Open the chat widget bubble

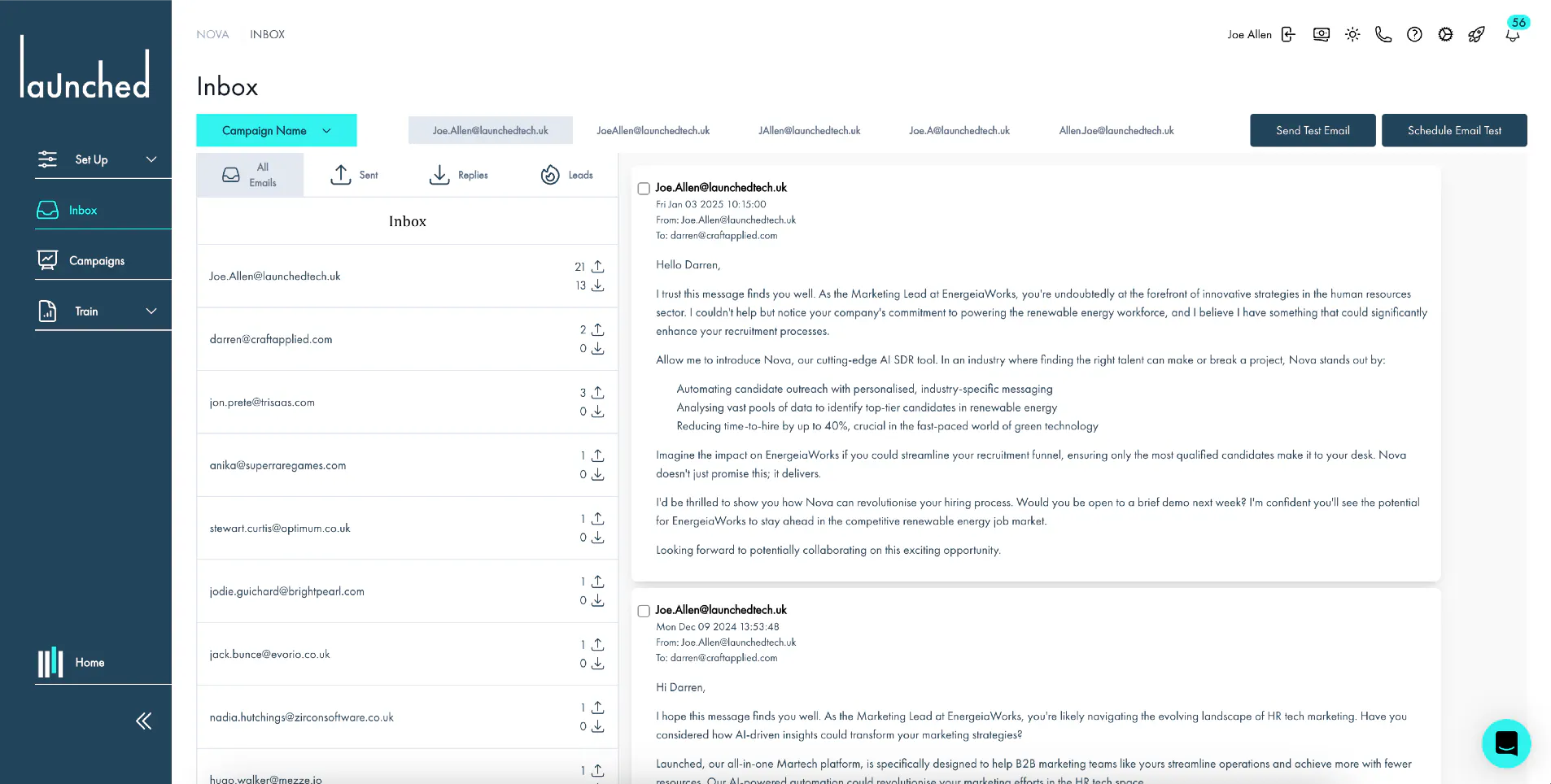1506,743
